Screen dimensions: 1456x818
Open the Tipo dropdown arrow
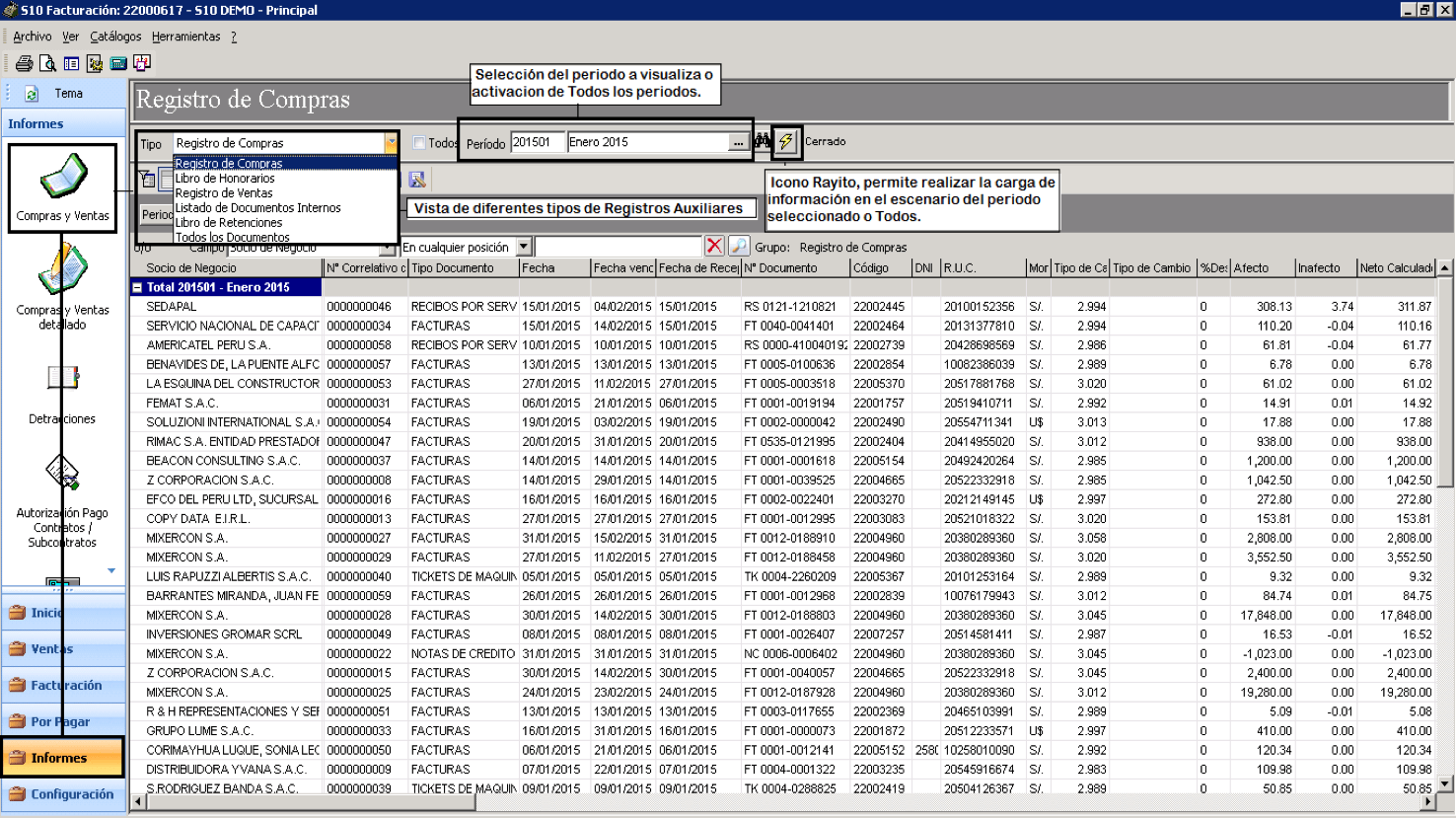[391, 143]
